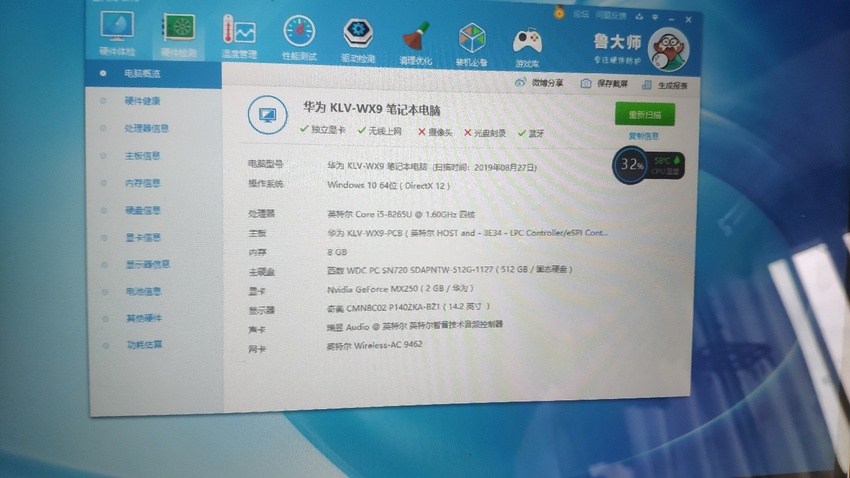Select 硬件检测 hardware detection icon
Screen dimensions: 850x478
[179, 35]
